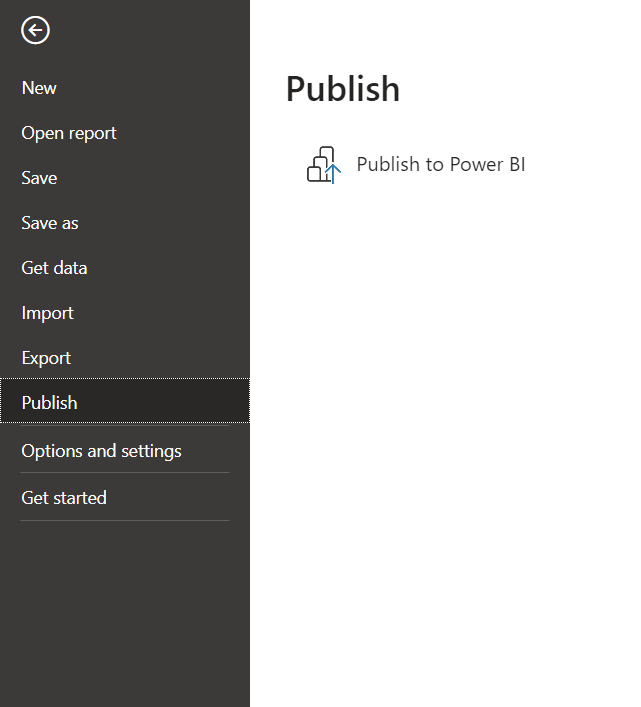
Task: Select the highlighted Publish menu item
Action: 125,401
